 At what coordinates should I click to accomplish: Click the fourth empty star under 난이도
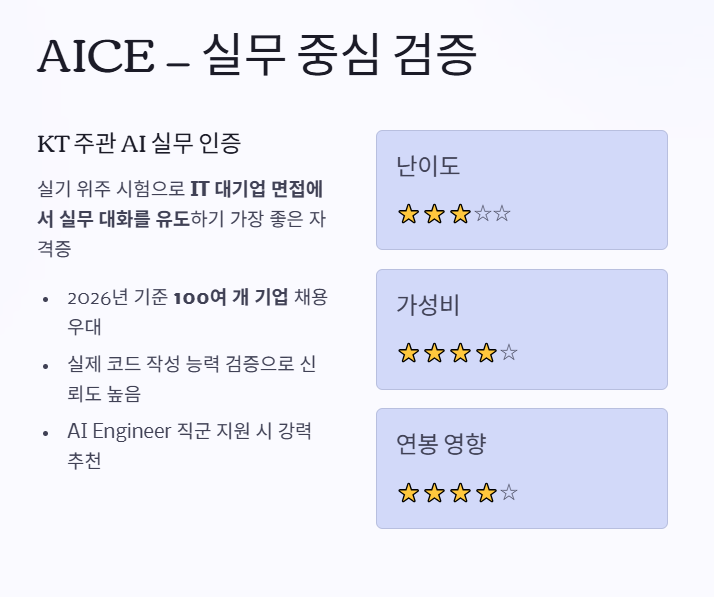tap(483, 213)
